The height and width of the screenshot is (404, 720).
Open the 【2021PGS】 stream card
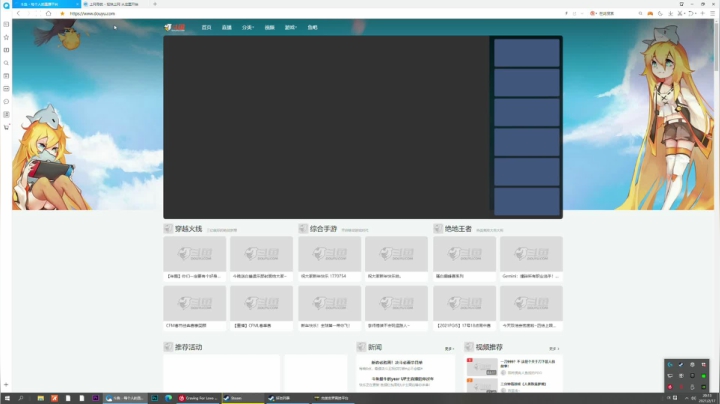(464, 308)
